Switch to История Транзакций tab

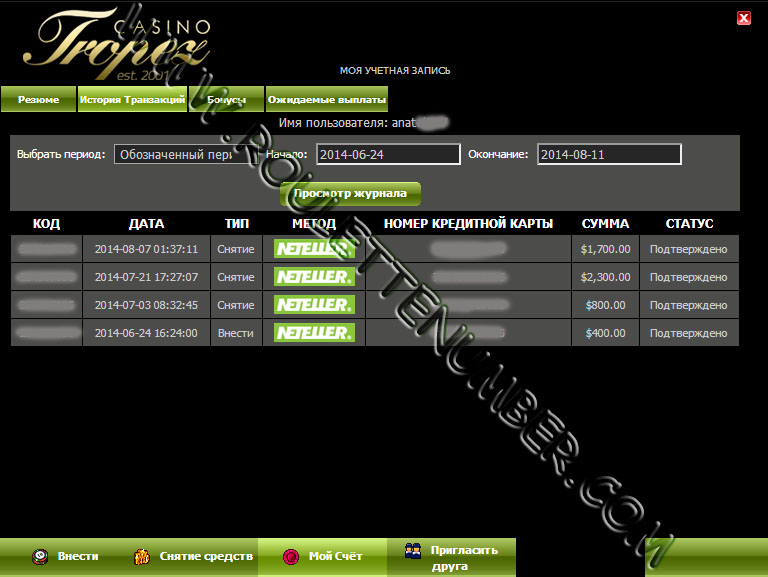(132, 99)
